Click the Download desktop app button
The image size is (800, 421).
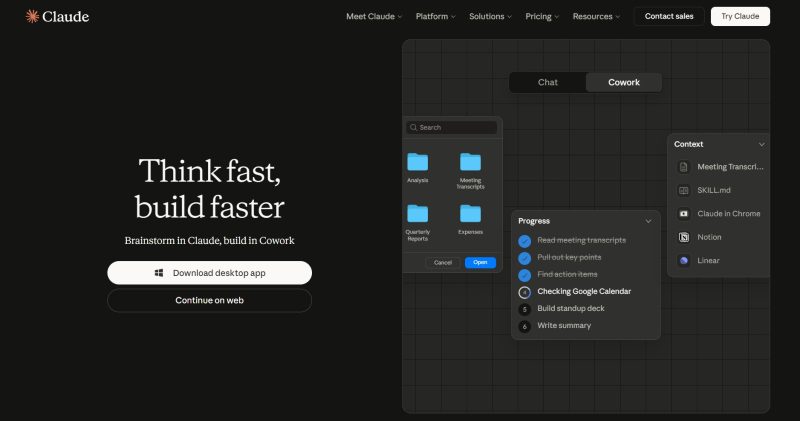click(x=209, y=273)
